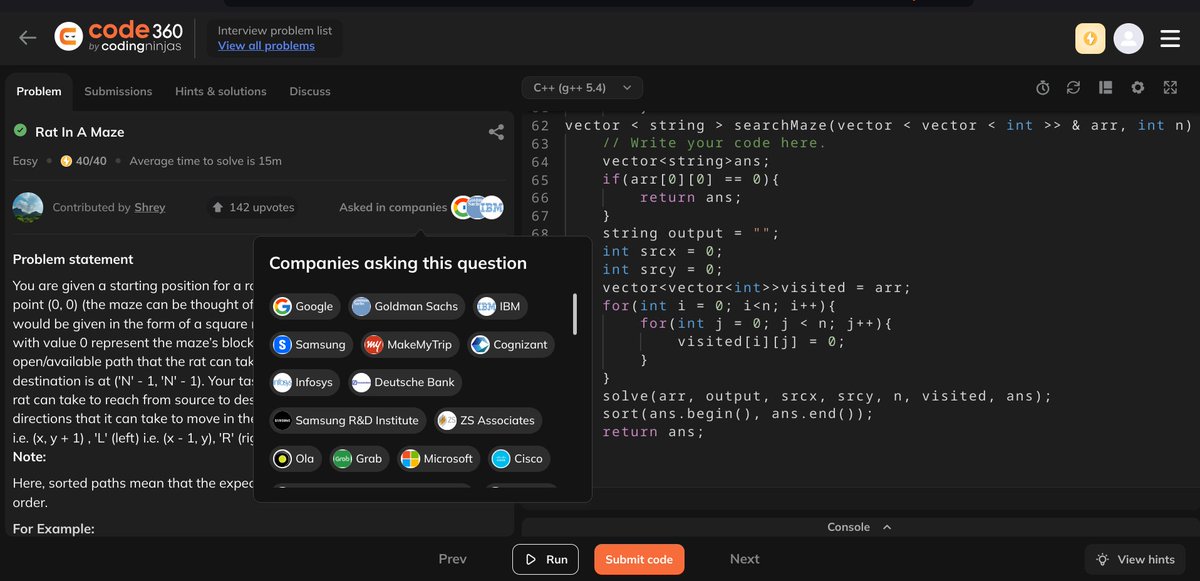Open the C++ (g++ 5.4) language dropdown
The height and width of the screenshot is (581, 1200).
click(x=582, y=88)
